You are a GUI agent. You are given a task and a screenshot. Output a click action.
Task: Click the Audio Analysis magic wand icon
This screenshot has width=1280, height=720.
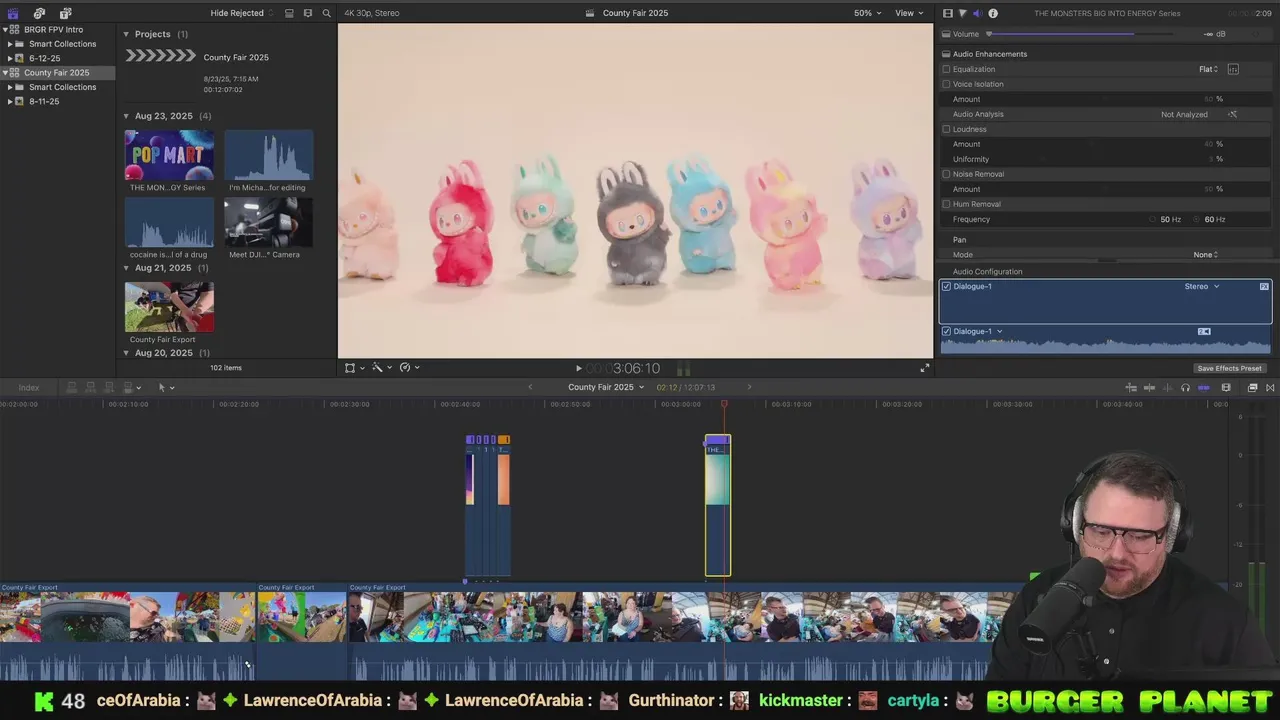point(1232,114)
